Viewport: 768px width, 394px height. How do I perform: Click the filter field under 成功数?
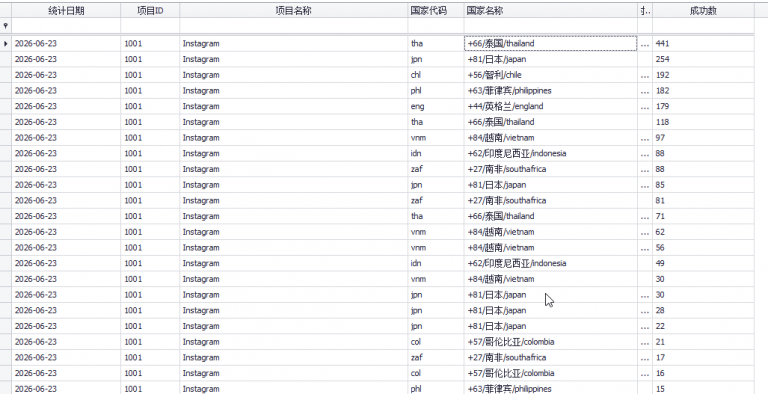[703, 25]
